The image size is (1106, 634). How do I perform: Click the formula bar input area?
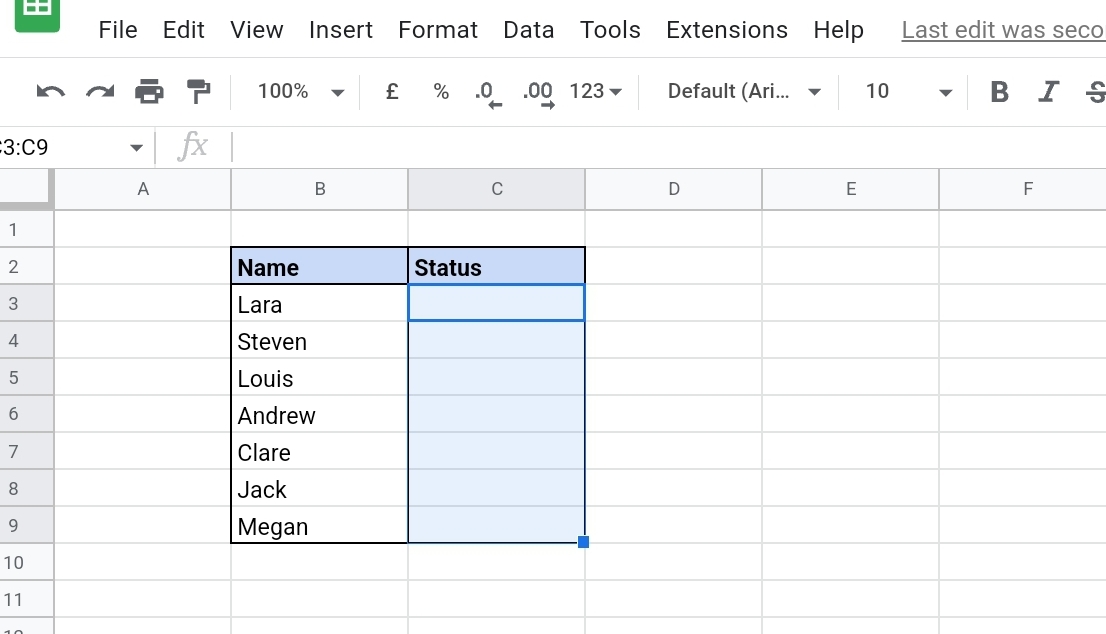click(x=500, y=147)
